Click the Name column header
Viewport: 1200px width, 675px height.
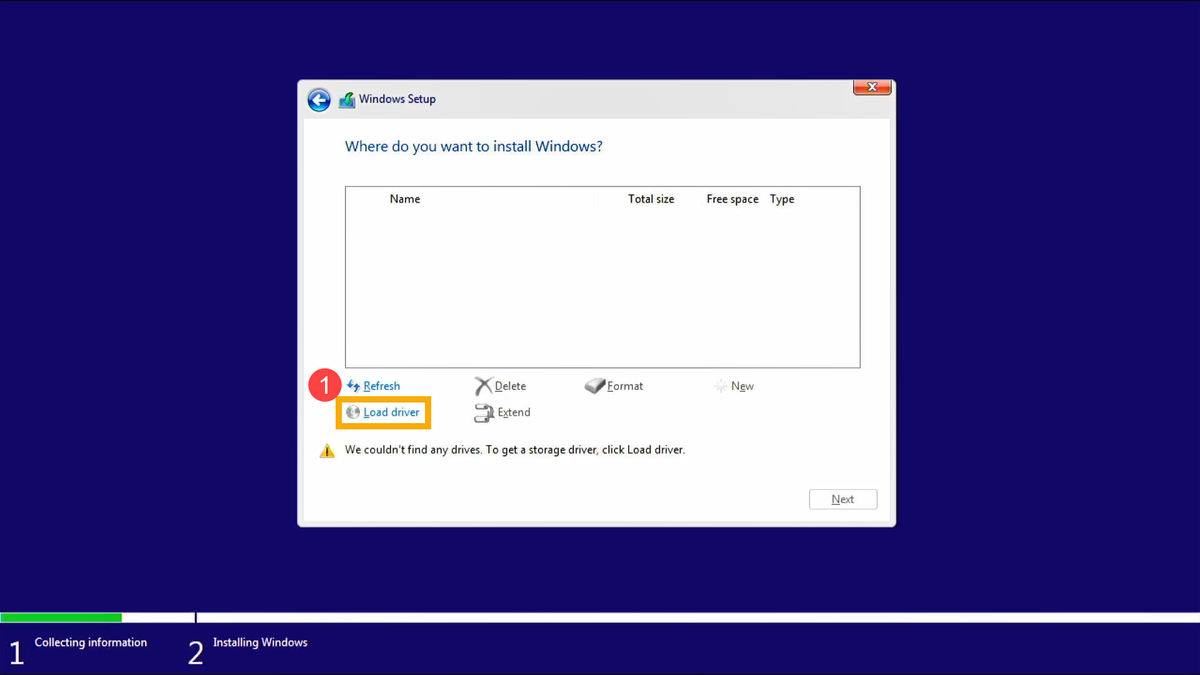point(404,199)
